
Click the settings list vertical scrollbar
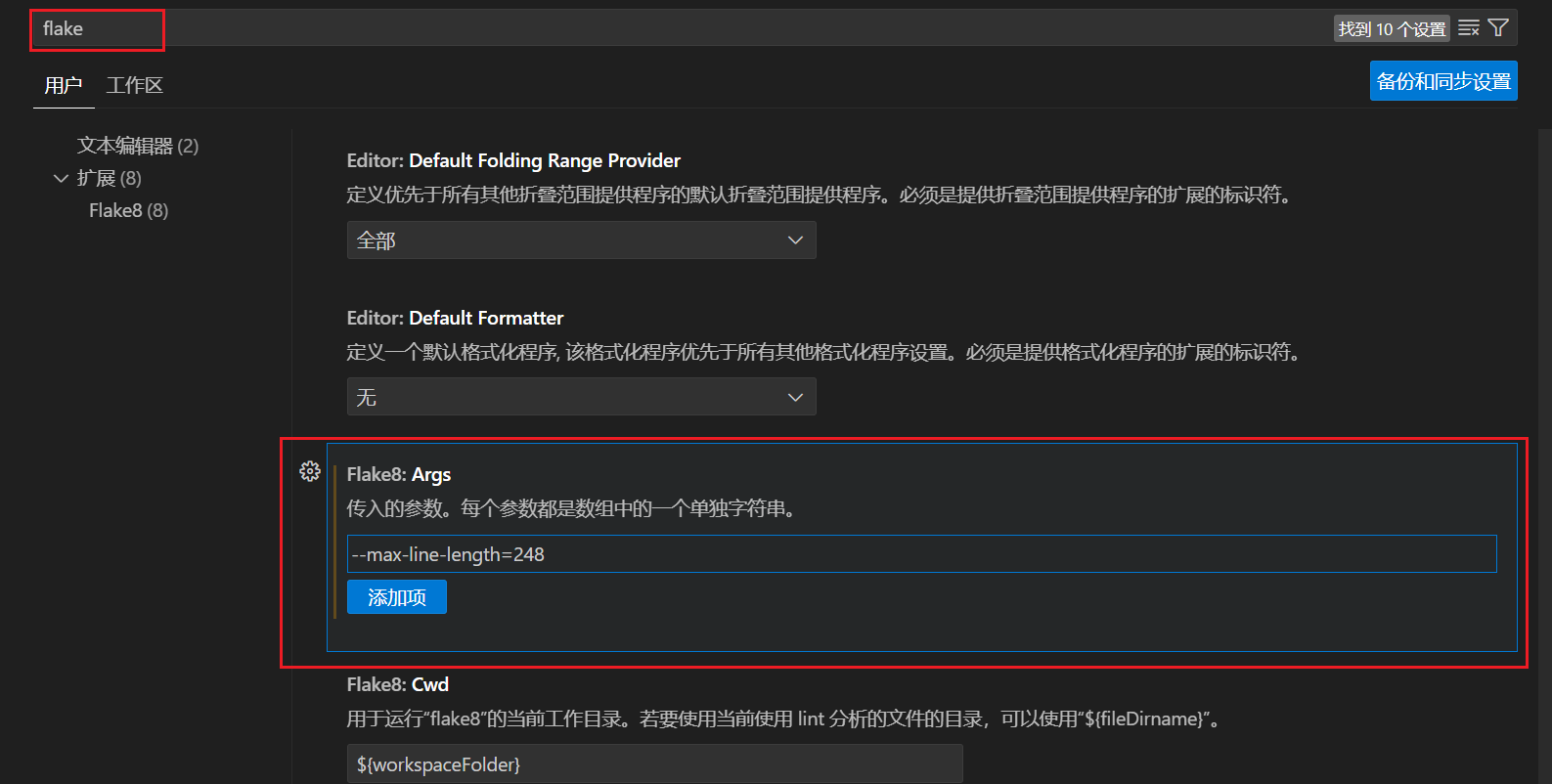point(1544,456)
